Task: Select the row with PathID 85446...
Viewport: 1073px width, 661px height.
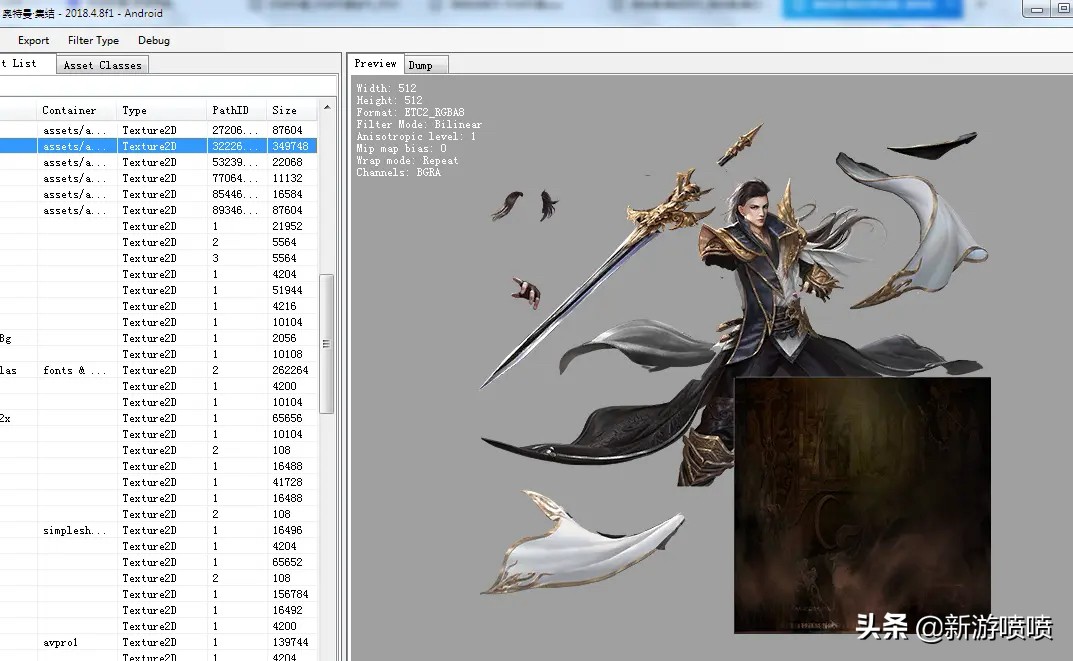Action: click(159, 194)
